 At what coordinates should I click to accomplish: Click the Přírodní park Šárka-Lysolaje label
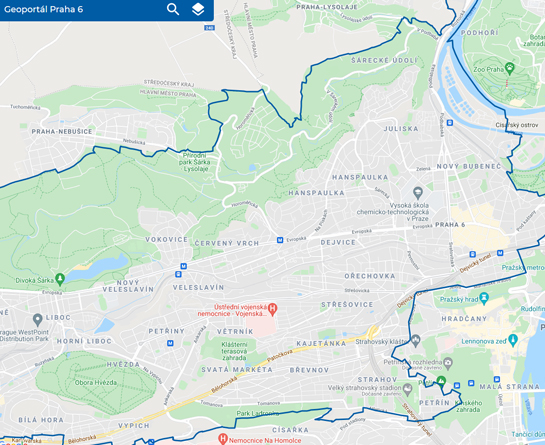click(x=195, y=162)
